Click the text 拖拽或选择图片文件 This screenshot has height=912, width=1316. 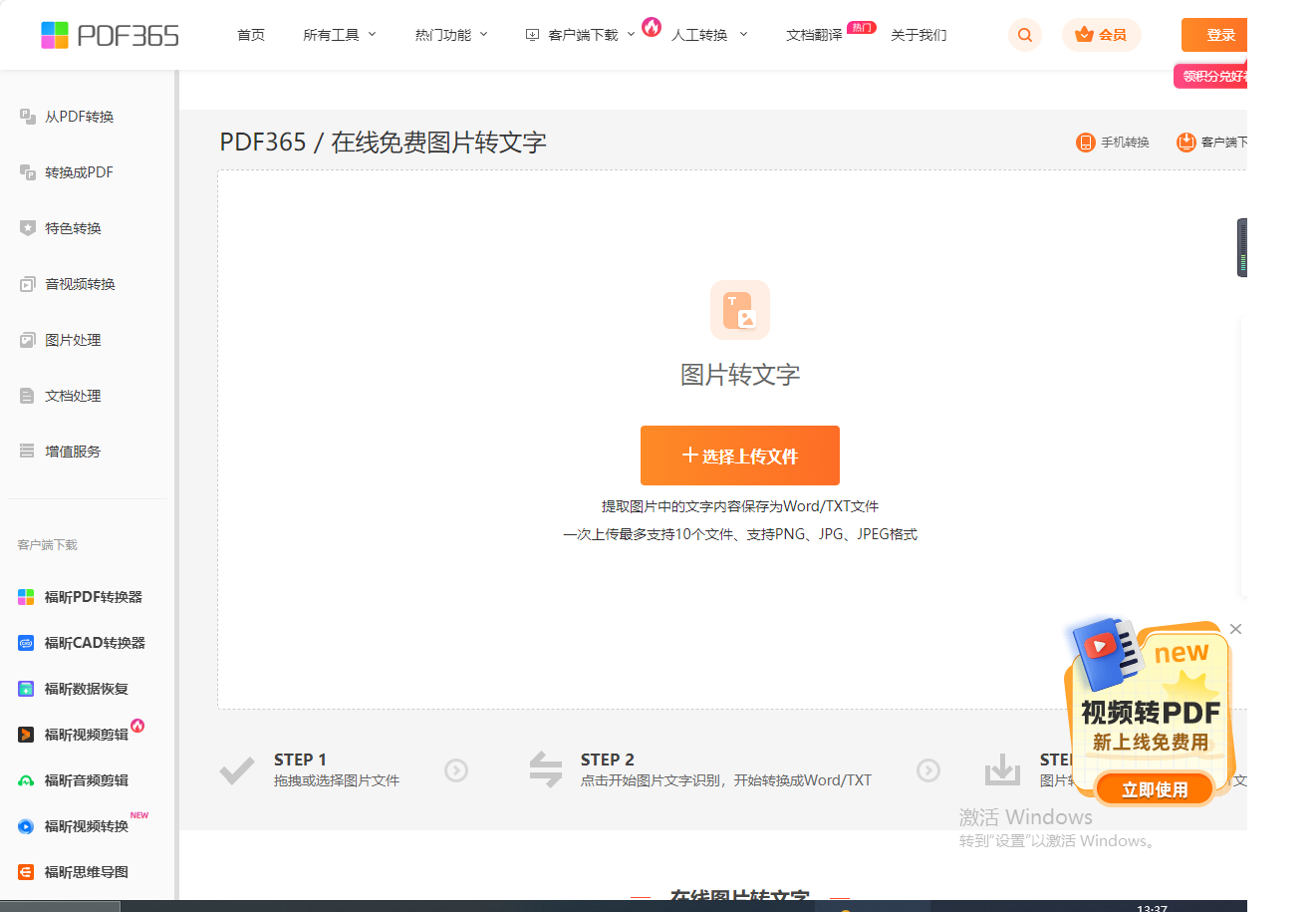tap(337, 780)
